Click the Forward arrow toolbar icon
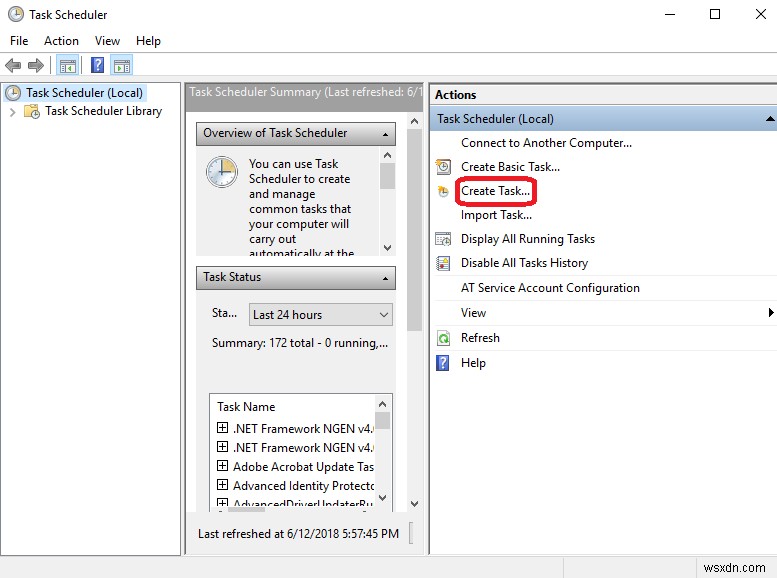This screenshot has height=578, width=777. (36, 65)
